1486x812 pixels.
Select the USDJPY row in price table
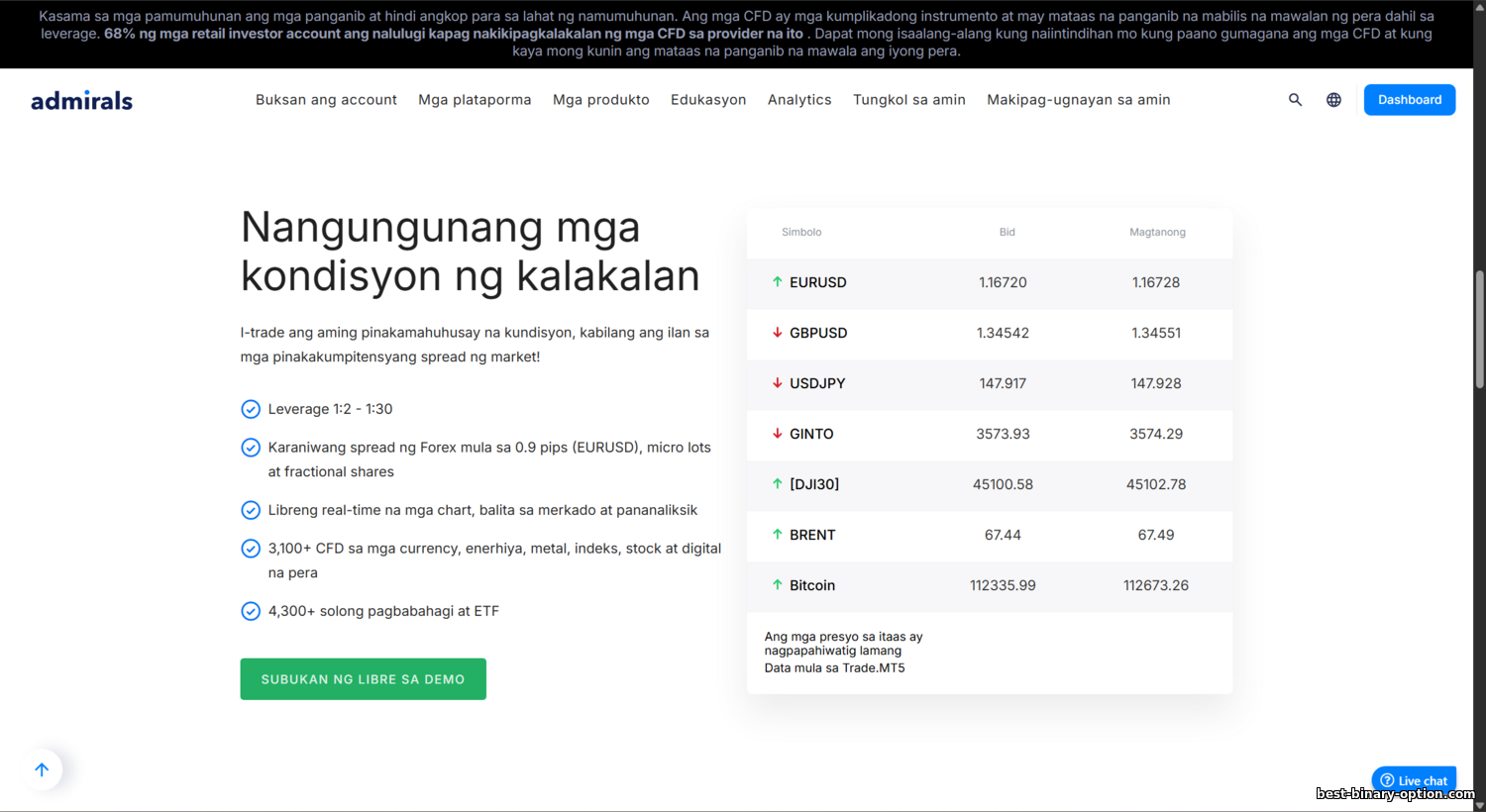click(989, 383)
